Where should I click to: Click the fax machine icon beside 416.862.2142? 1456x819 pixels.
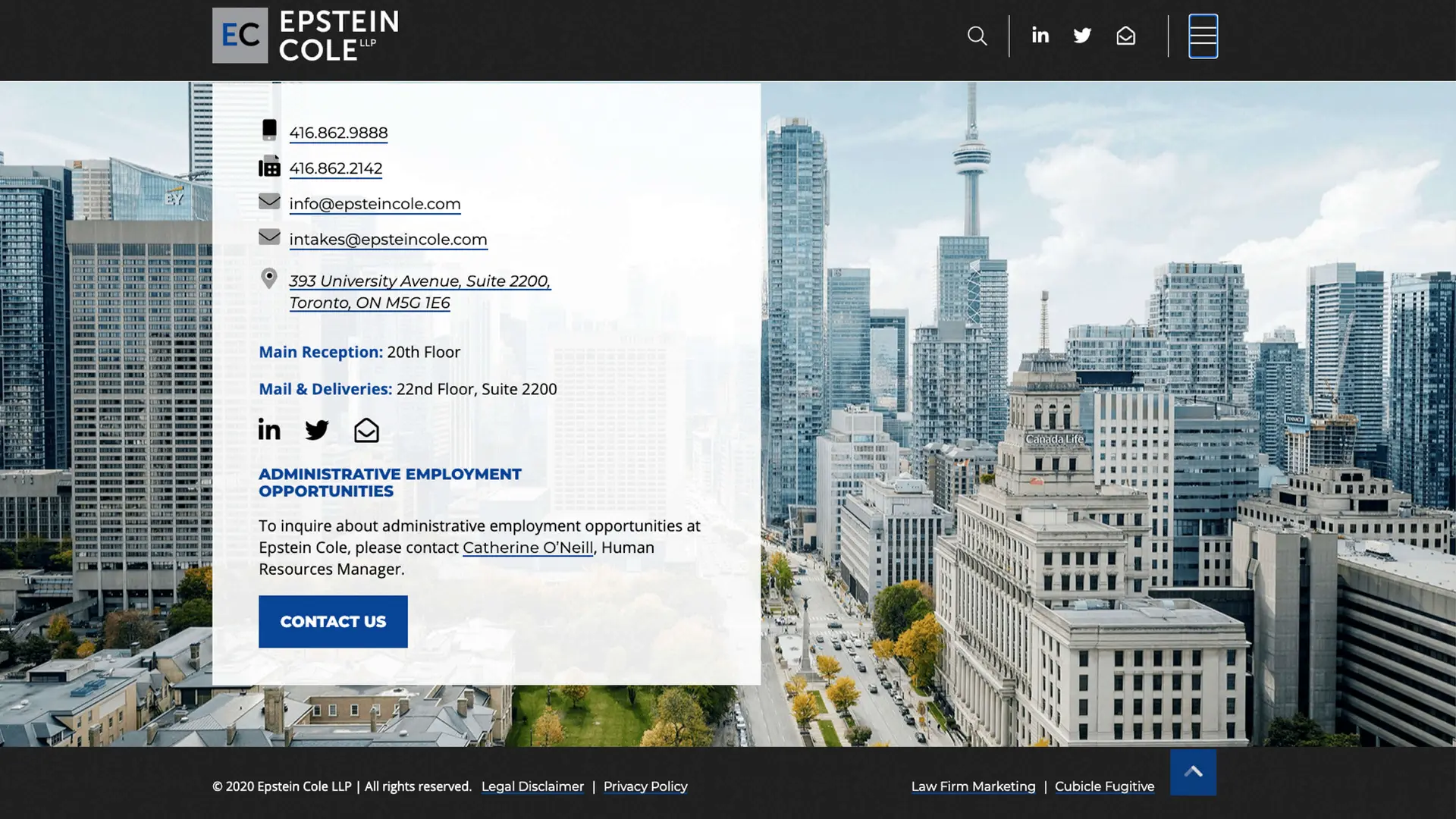pos(269,166)
